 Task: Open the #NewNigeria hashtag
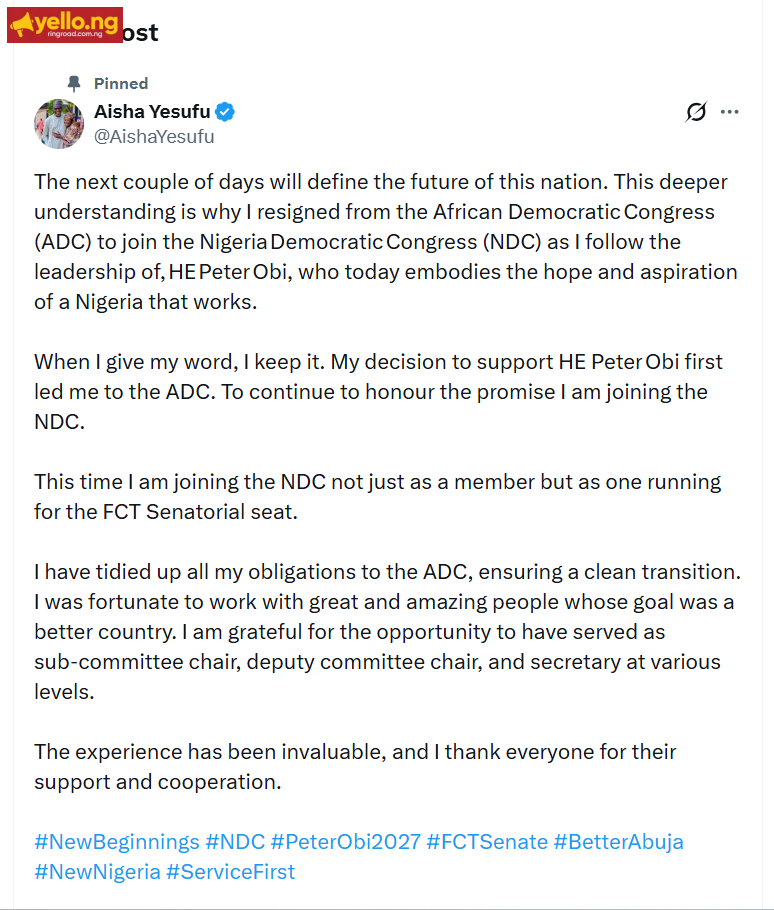pyautogui.click(x=97, y=872)
